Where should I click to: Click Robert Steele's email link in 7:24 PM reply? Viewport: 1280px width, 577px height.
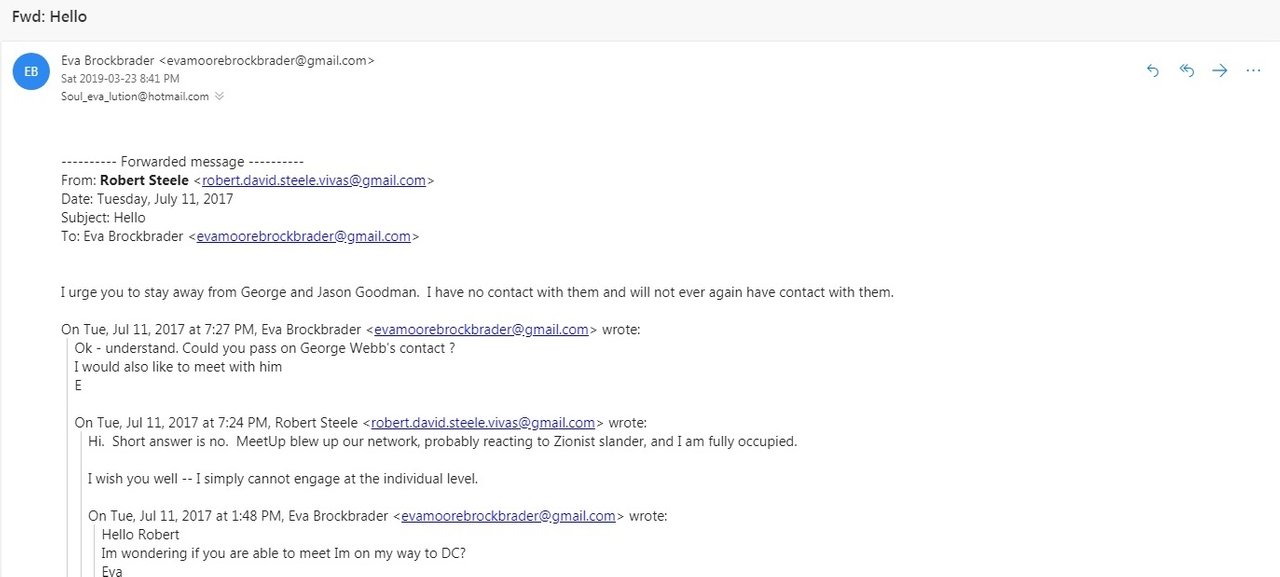coord(483,423)
